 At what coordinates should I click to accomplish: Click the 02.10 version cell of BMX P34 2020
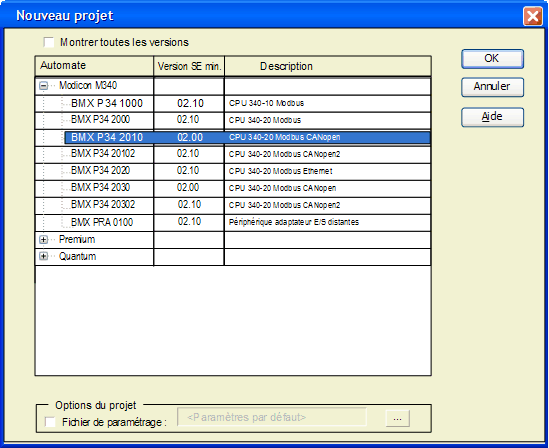click(x=189, y=171)
